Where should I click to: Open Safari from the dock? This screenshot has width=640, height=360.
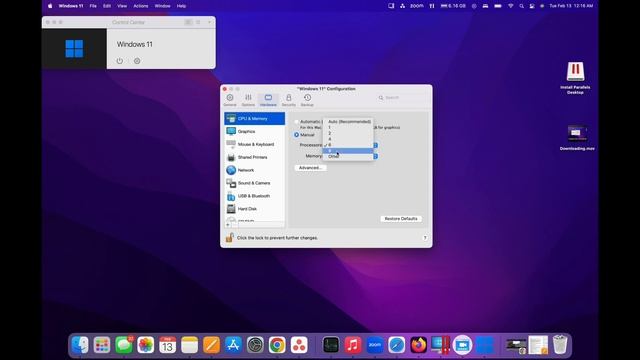(x=397, y=345)
